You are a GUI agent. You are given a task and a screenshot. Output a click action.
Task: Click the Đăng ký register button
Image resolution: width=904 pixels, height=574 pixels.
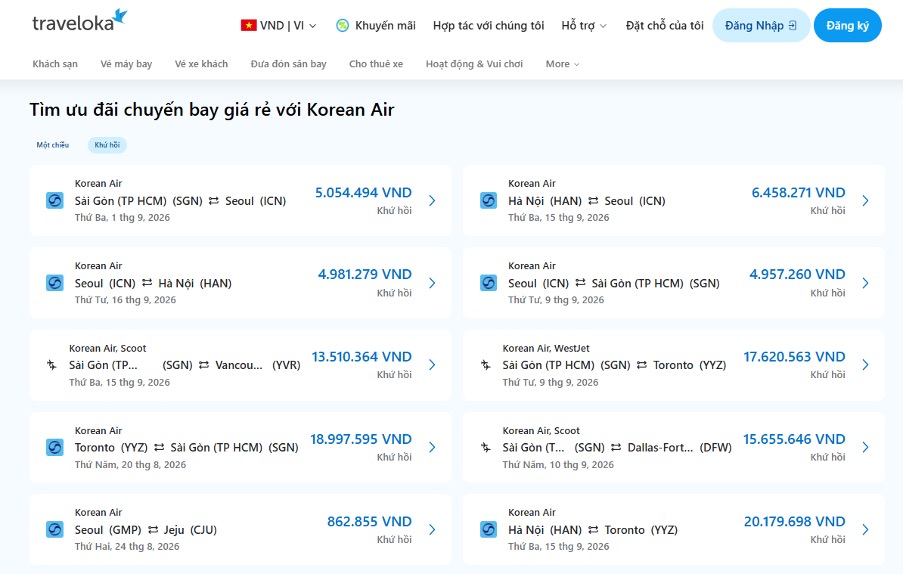pyautogui.click(x=848, y=25)
